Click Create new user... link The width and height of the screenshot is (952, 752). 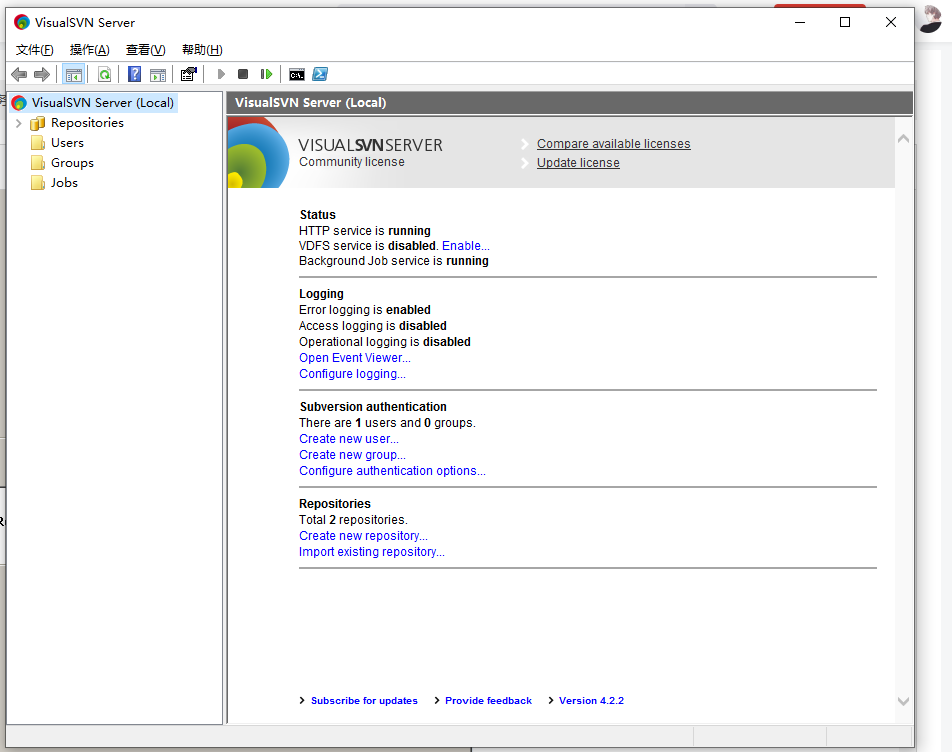click(x=348, y=439)
